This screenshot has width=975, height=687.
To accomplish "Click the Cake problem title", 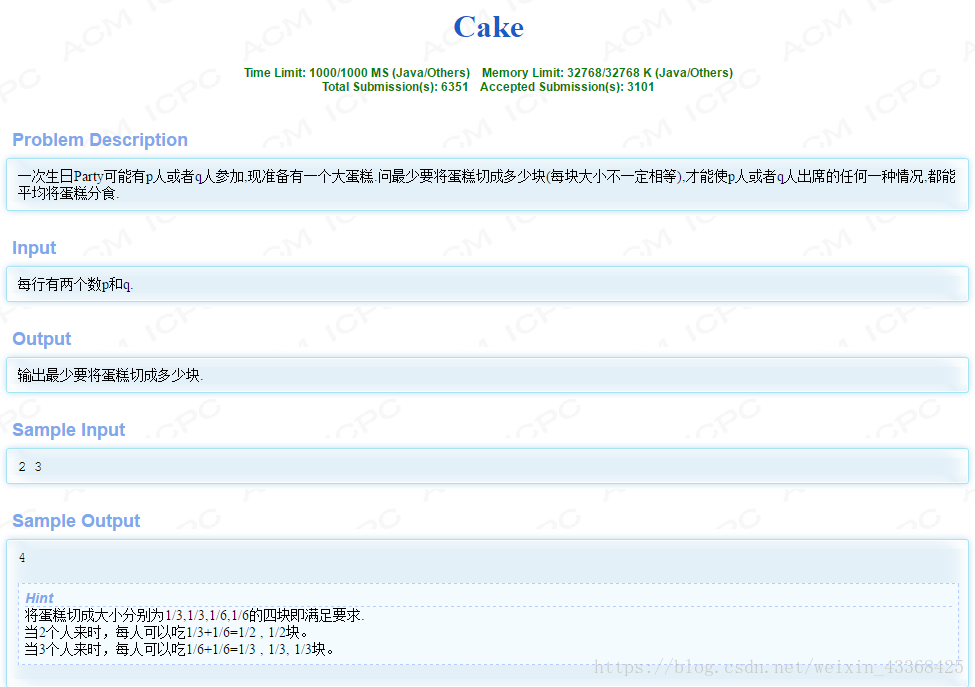I will [x=488, y=27].
